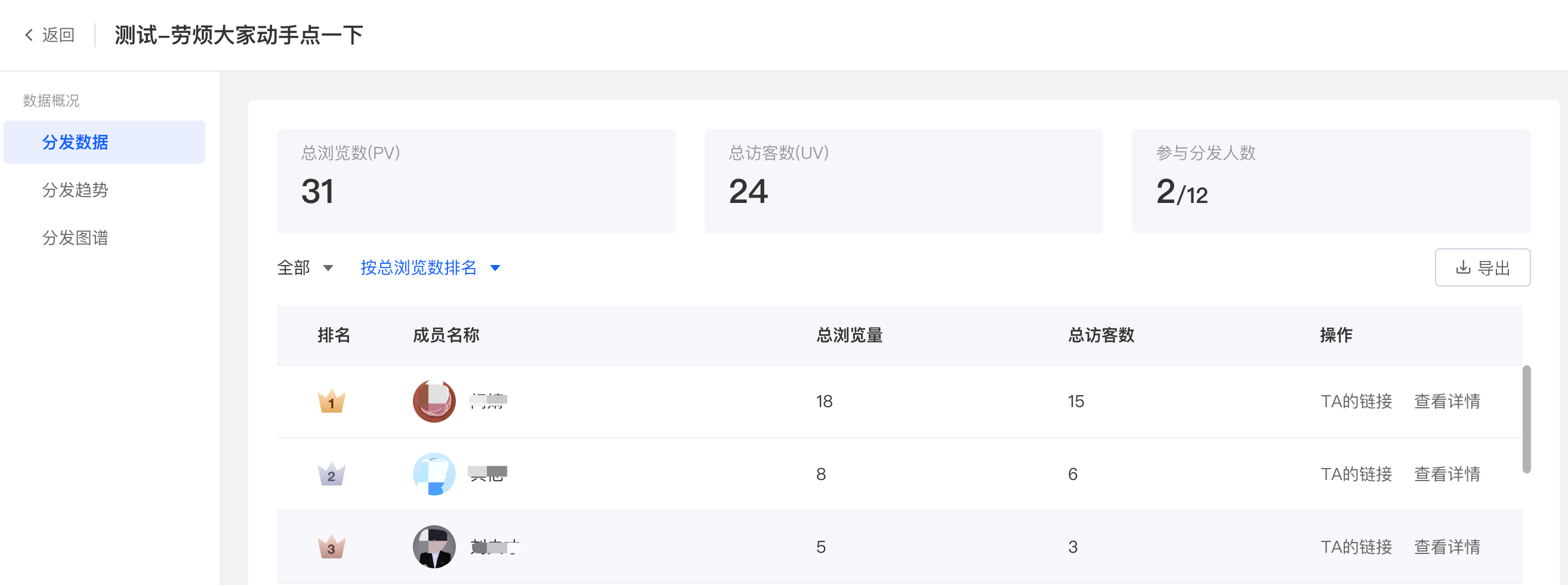This screenshot has height=585, width=1568.
Task: View 查看详情 for the rank 2 member
Action: coord(1446,474)
